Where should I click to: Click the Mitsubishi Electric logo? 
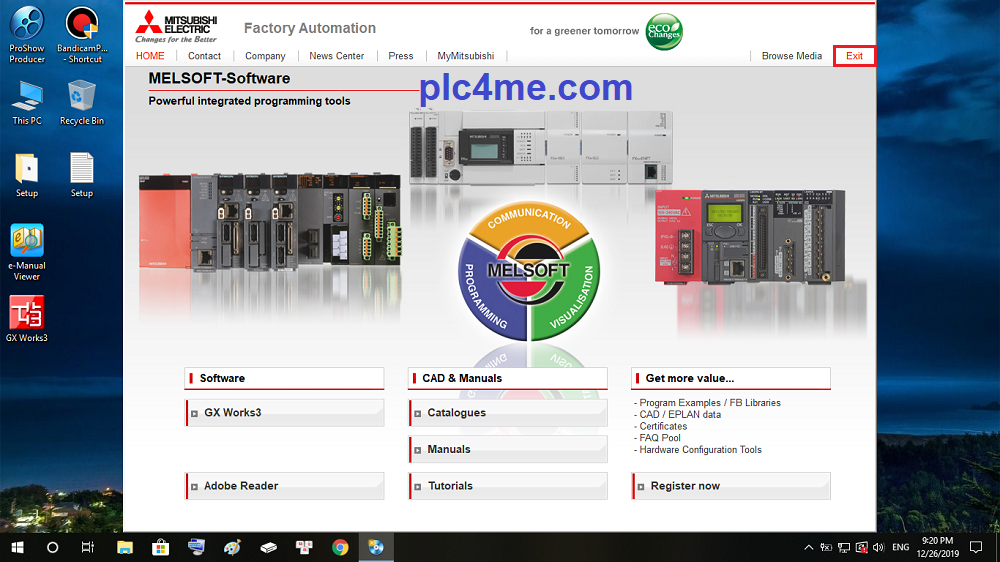[x=179, y=28]
